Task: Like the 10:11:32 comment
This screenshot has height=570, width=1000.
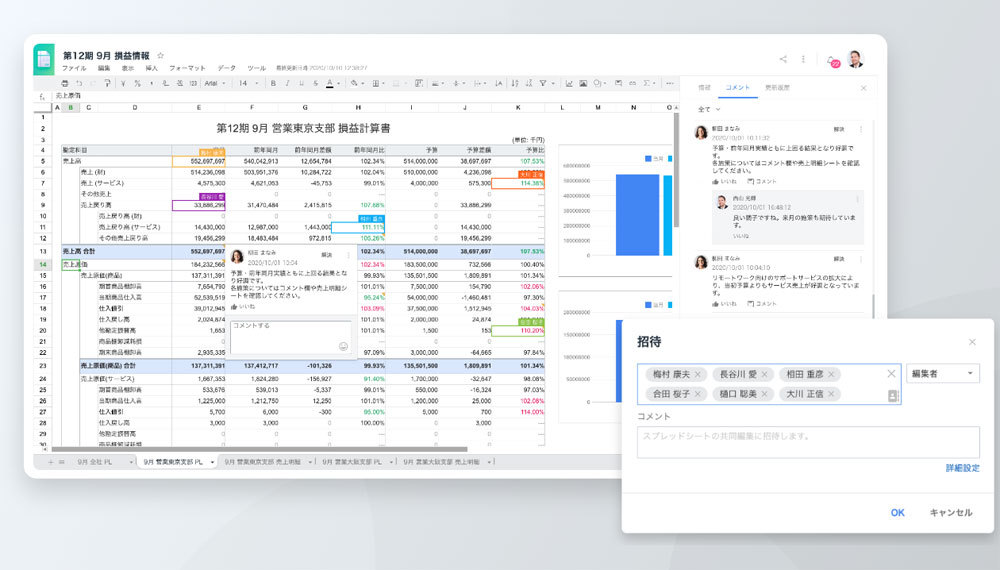Action: click(x=724, y=182)
